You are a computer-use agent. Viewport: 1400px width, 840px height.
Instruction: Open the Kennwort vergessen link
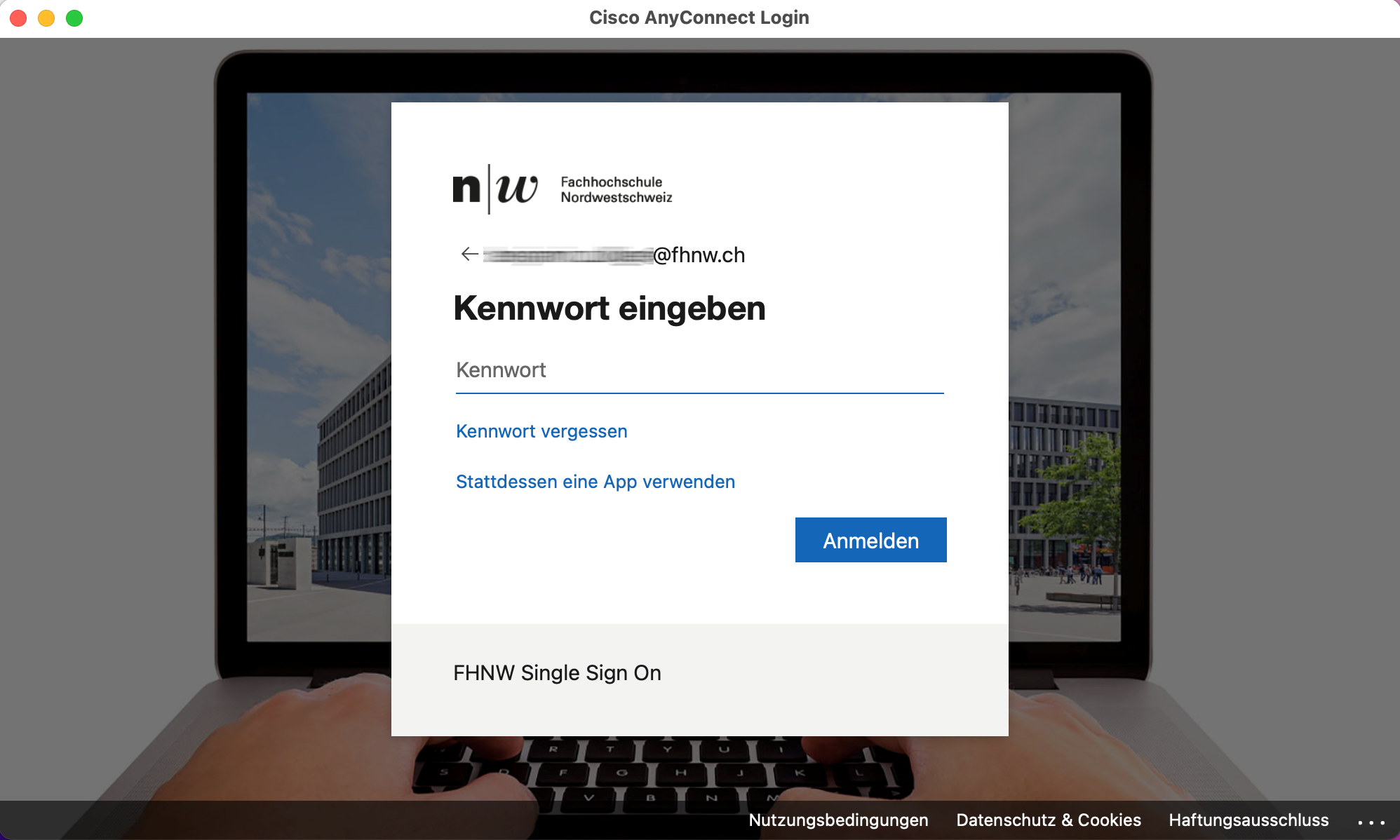(541, 431)
